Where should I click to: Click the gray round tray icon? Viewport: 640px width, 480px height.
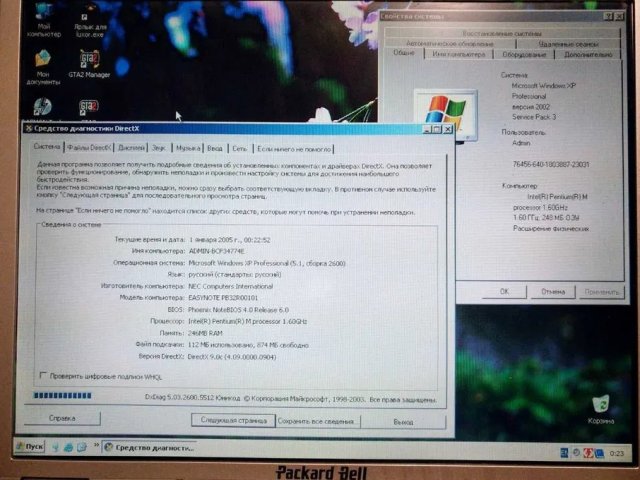576,453
